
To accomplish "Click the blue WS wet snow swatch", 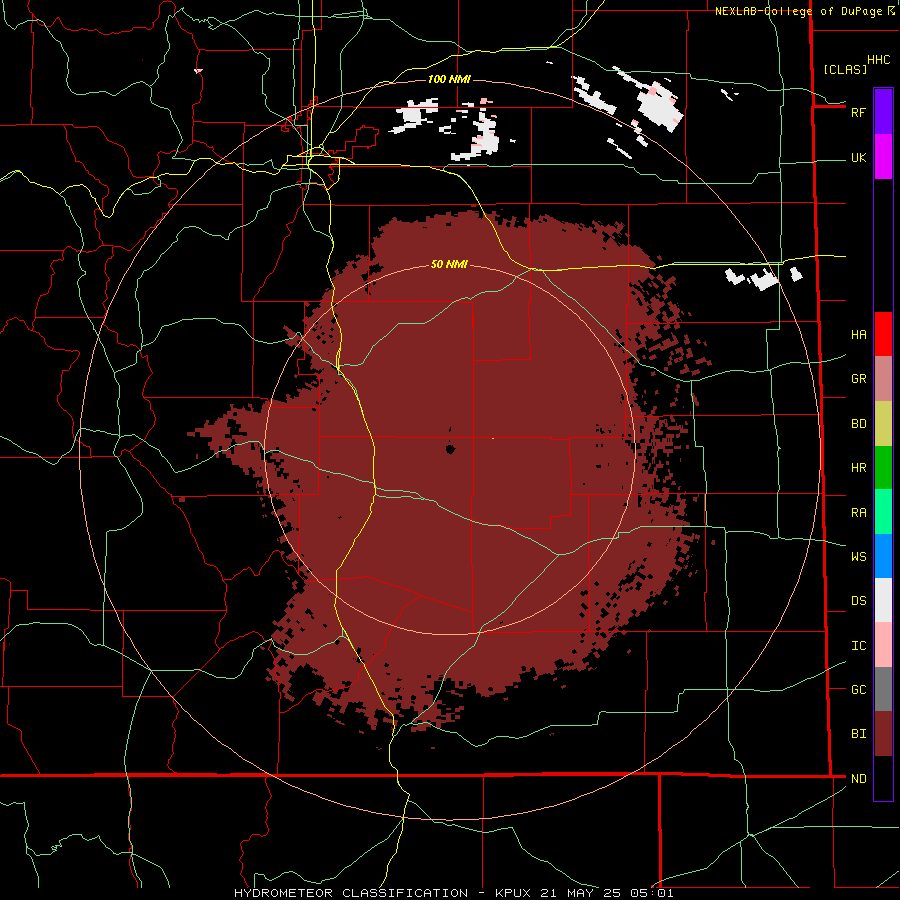I will pyautogui.click(x=883, y=556).
